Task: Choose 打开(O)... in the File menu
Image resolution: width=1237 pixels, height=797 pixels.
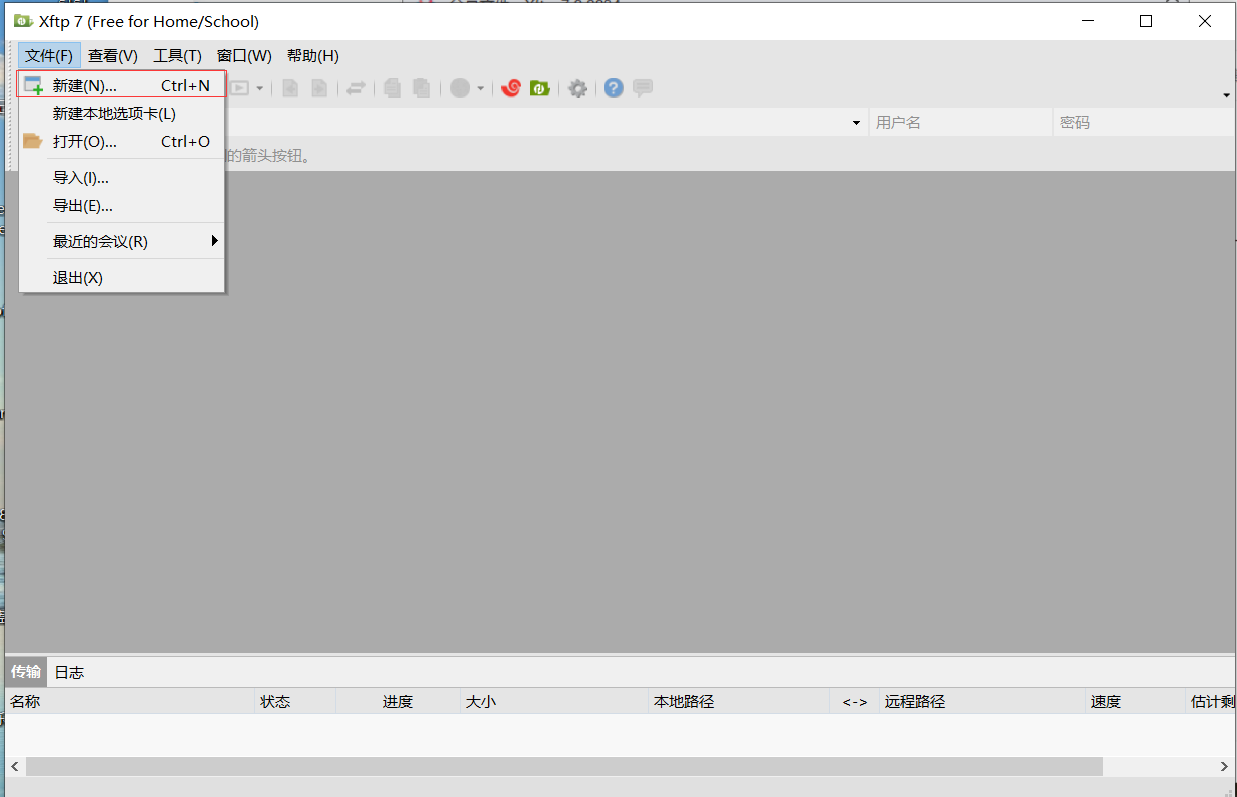Action: point(122,142)
